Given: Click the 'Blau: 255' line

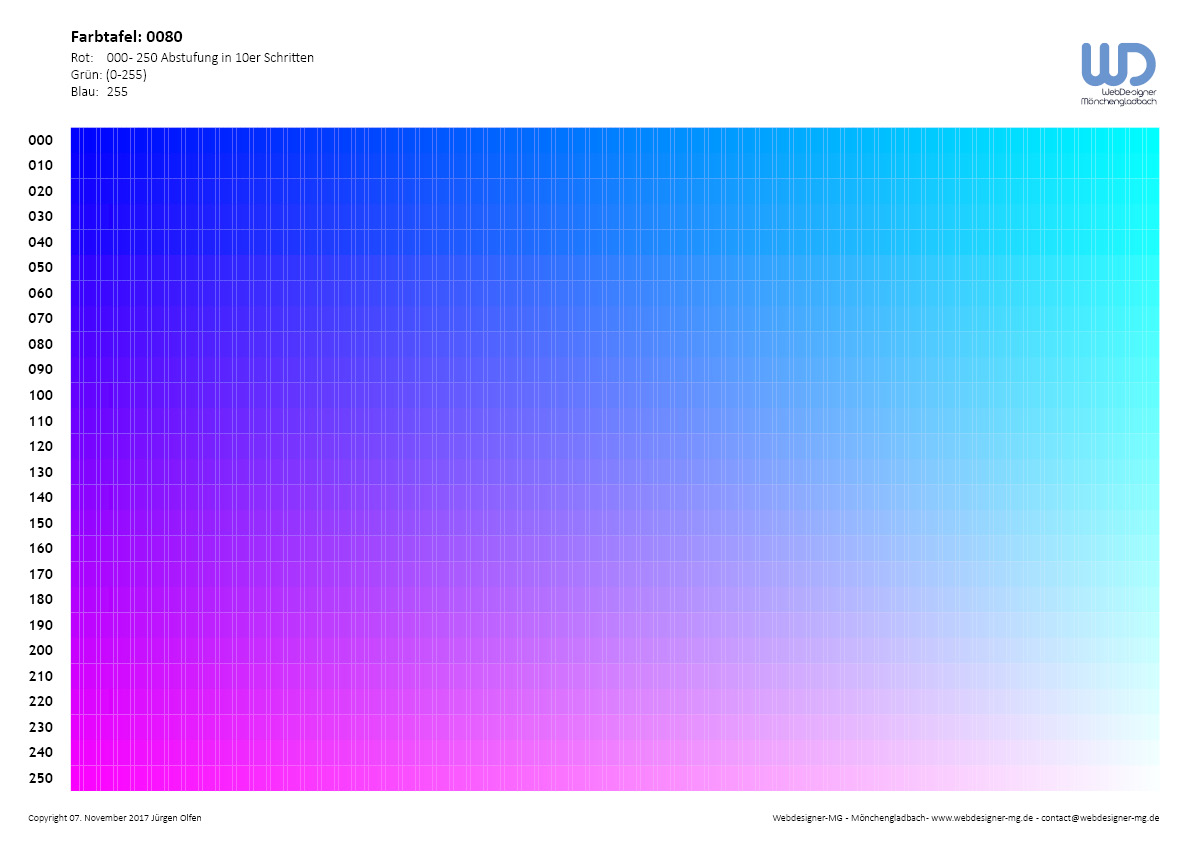Looking at the screenshot, I should coord(100,91).
